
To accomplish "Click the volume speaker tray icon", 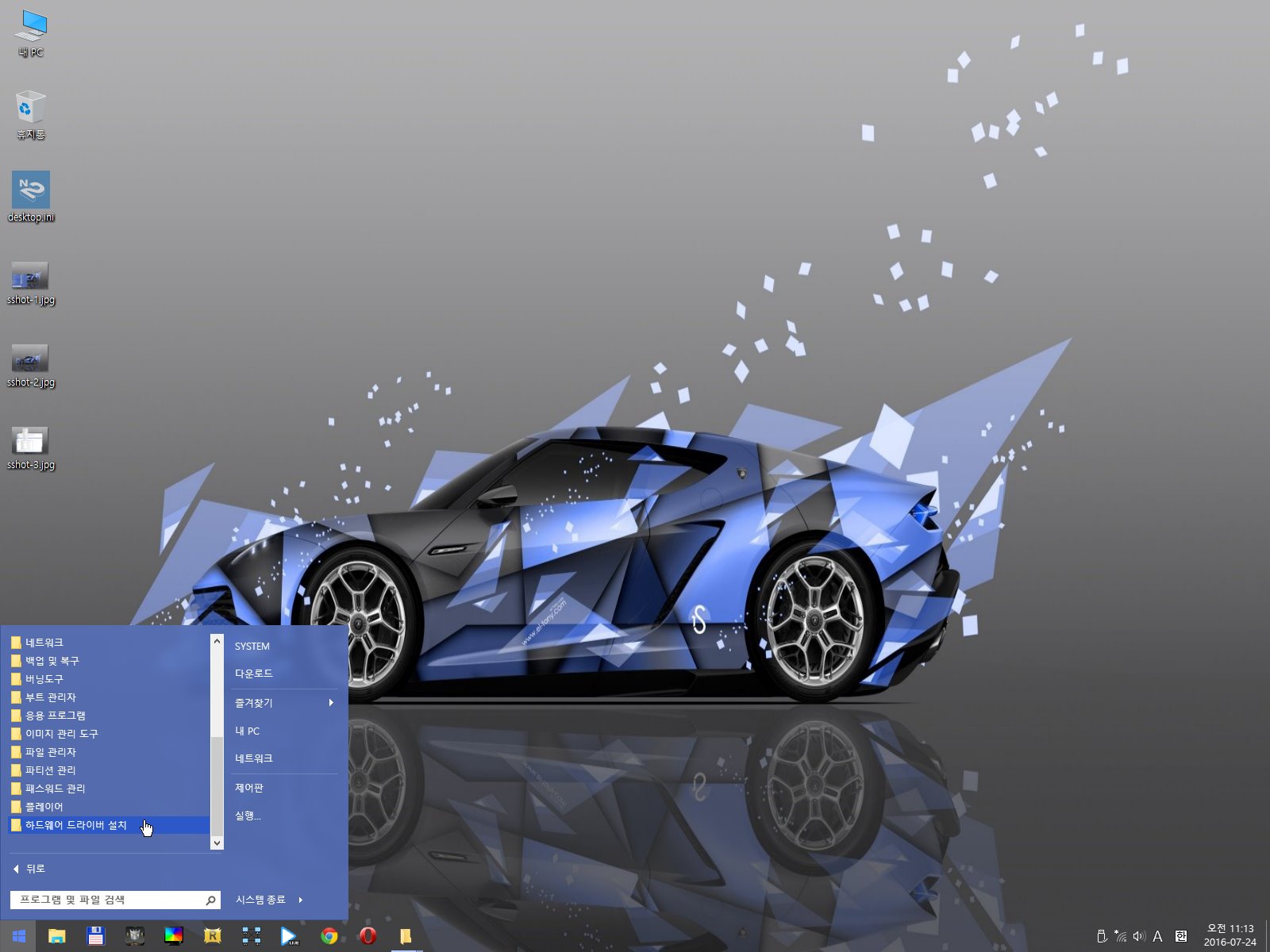I will 1139,936.
